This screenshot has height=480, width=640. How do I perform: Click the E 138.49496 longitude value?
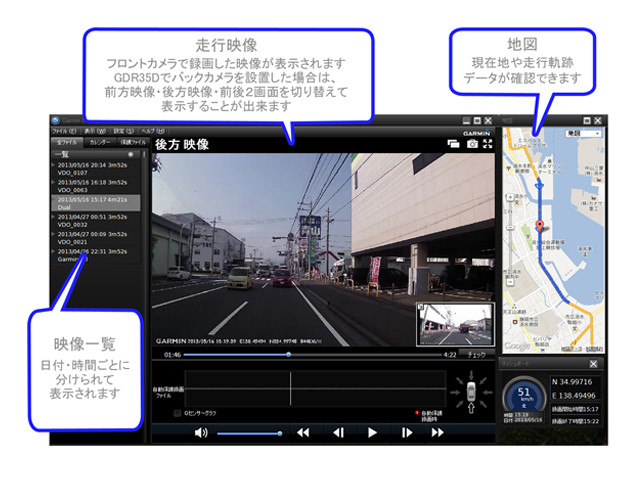pos(575,396)
